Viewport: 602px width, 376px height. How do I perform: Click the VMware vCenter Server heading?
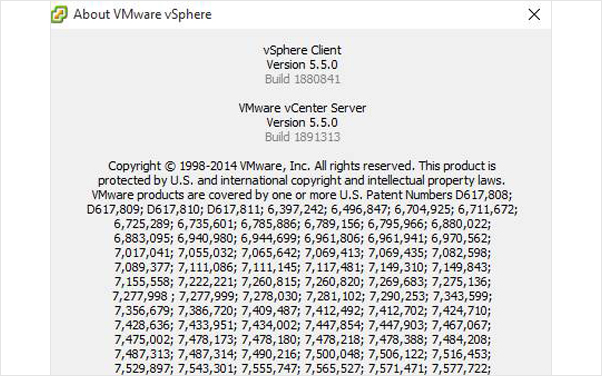302,108
